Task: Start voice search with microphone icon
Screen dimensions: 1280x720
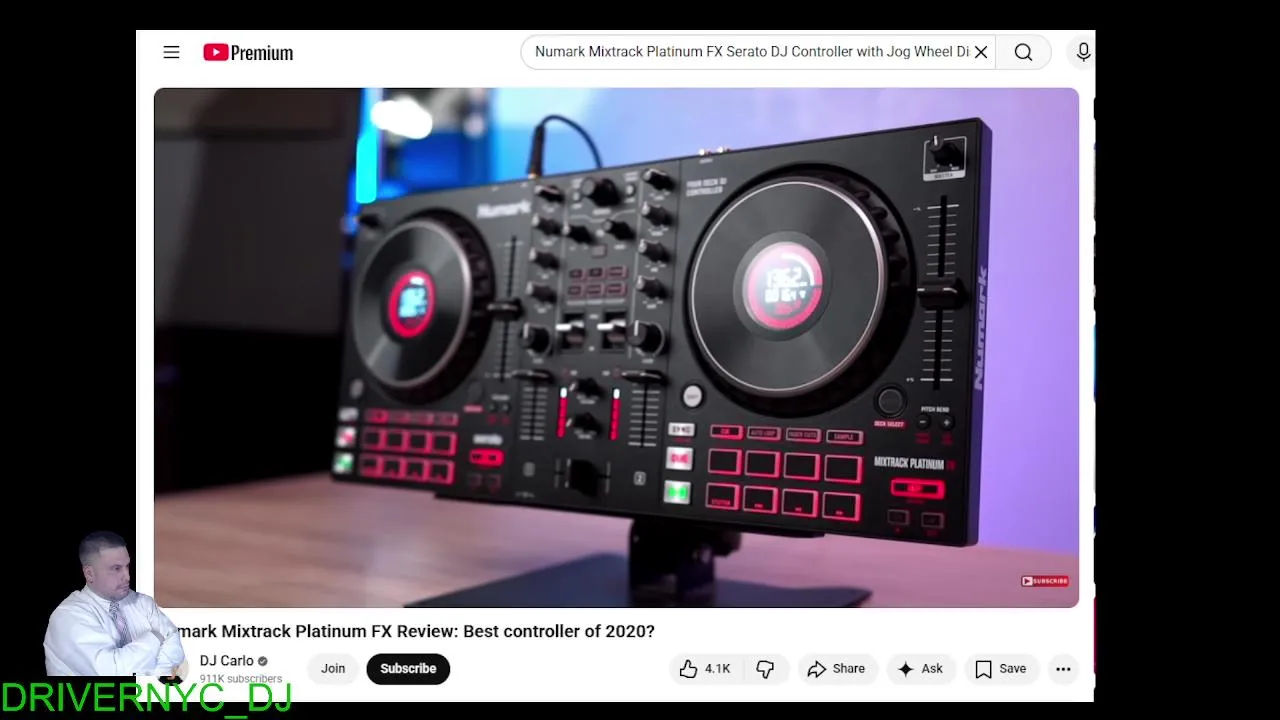Action: 1083,52
